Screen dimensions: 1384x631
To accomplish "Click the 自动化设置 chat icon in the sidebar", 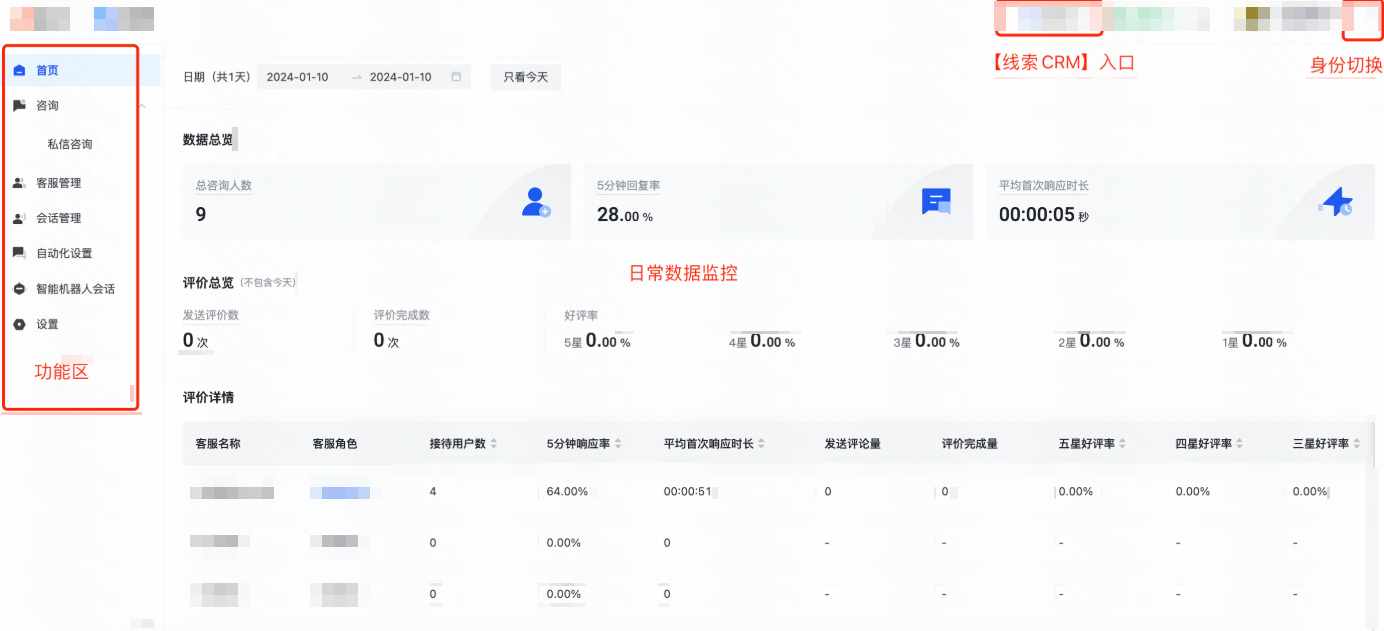I will click(20, 253).
